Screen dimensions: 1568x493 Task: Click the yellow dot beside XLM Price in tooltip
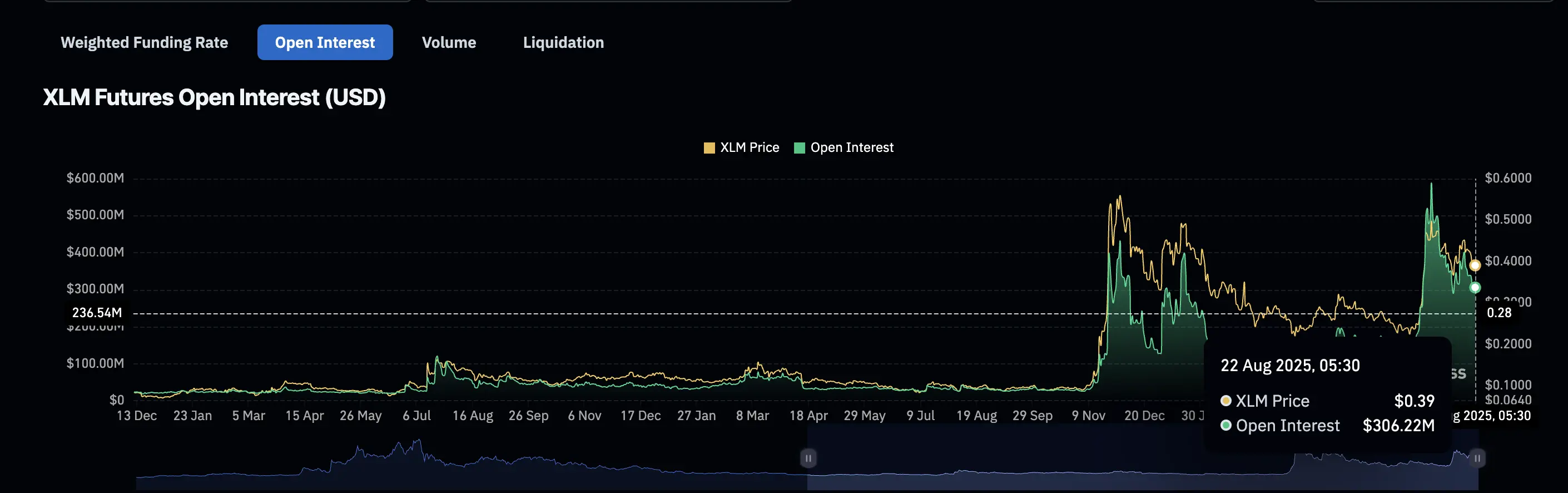1226,401
